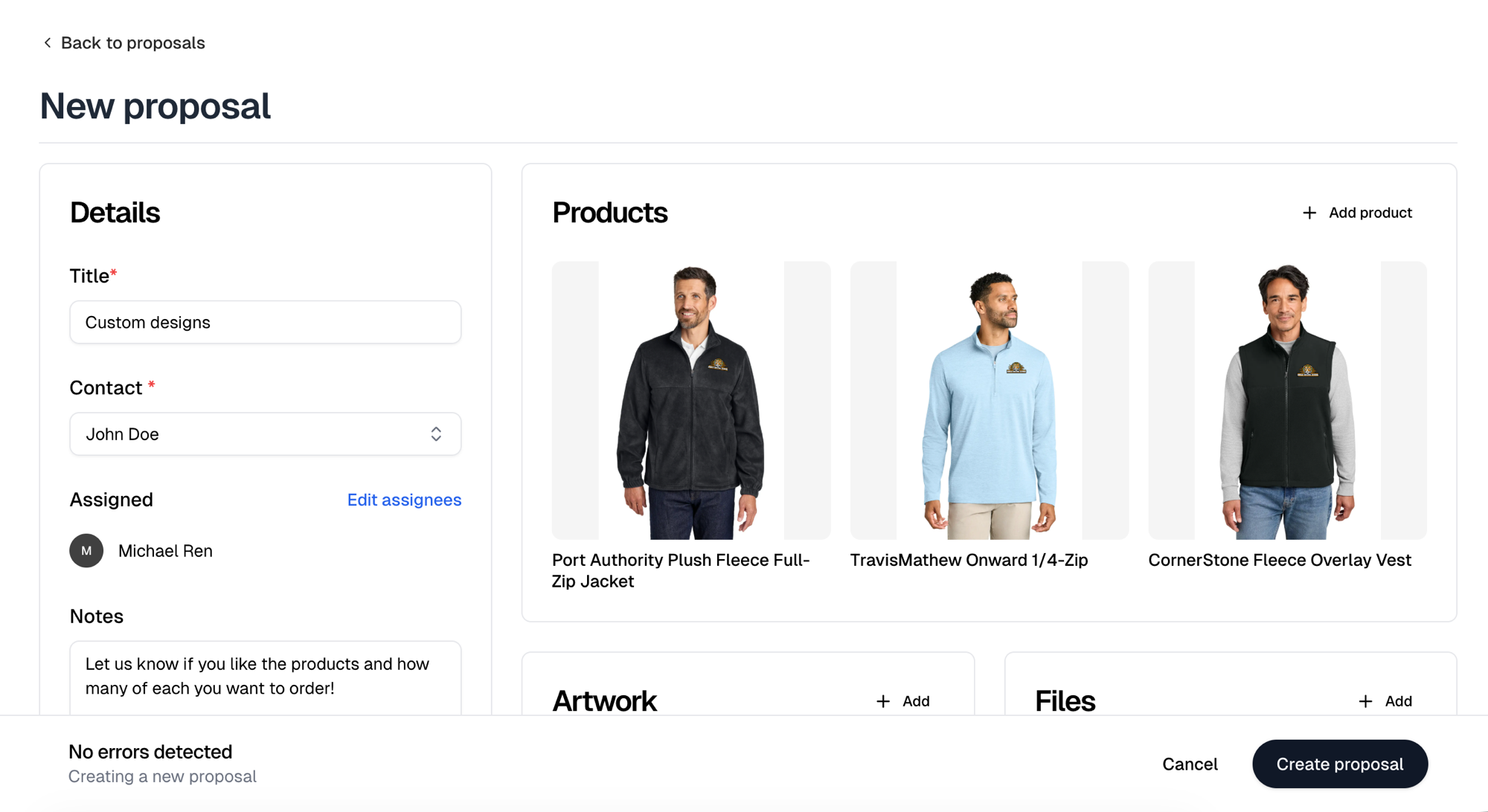
Task: Click Edit assignees link
Action: coord(404,500)
